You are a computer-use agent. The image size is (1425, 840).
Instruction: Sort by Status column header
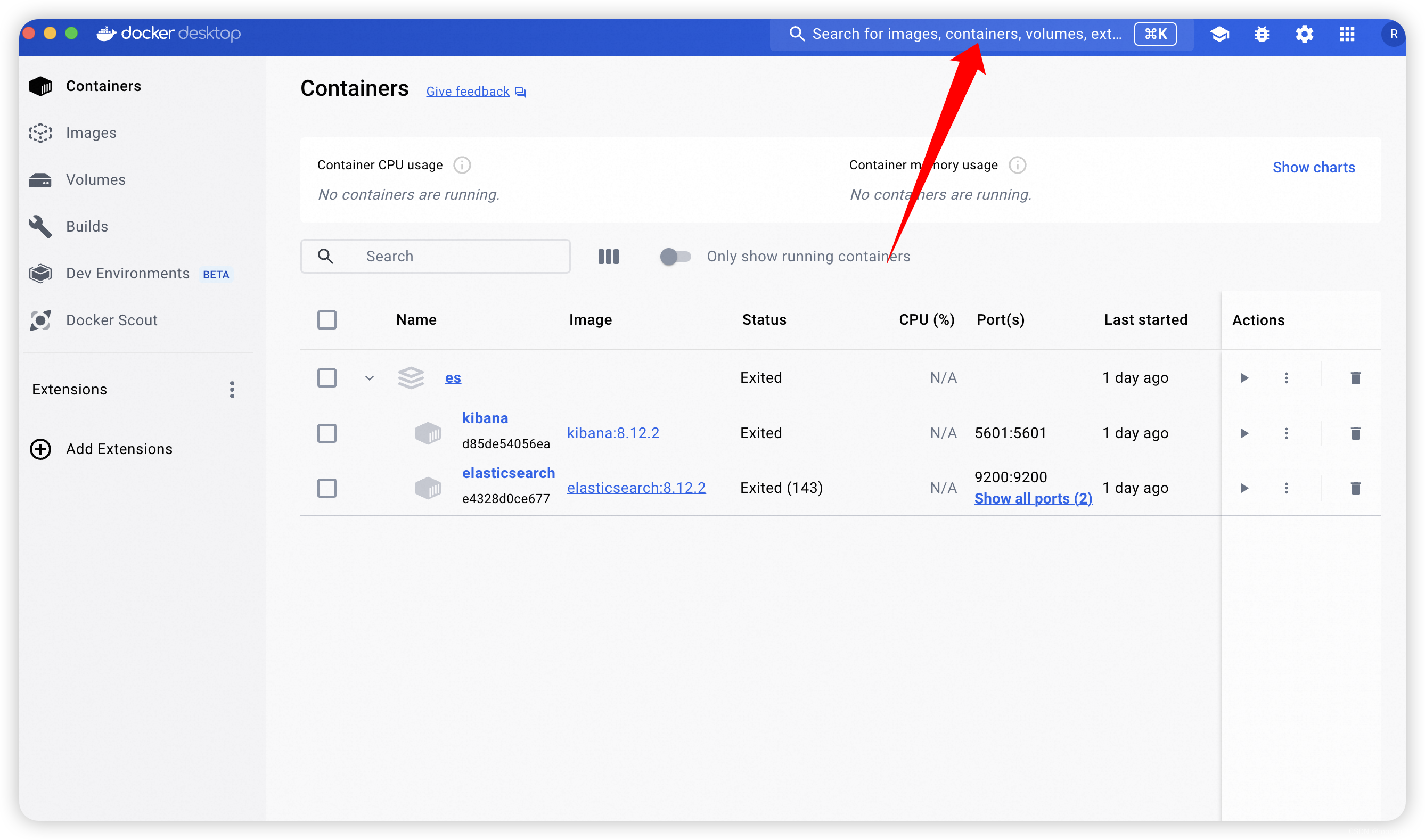(764, 320)
